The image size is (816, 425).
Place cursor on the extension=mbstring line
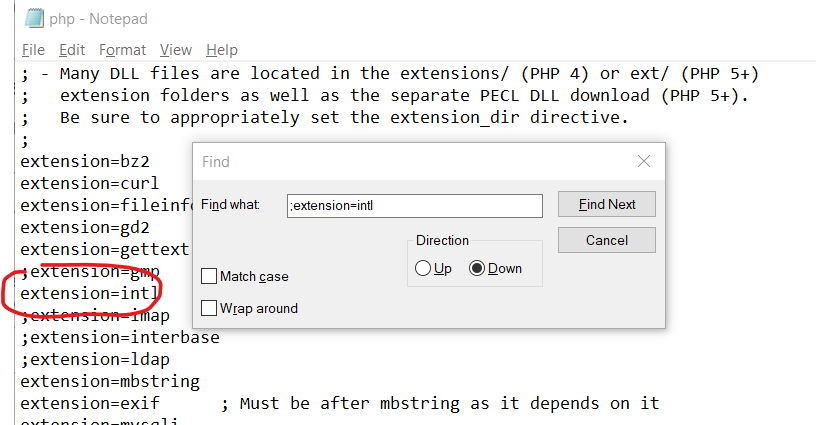110,382
